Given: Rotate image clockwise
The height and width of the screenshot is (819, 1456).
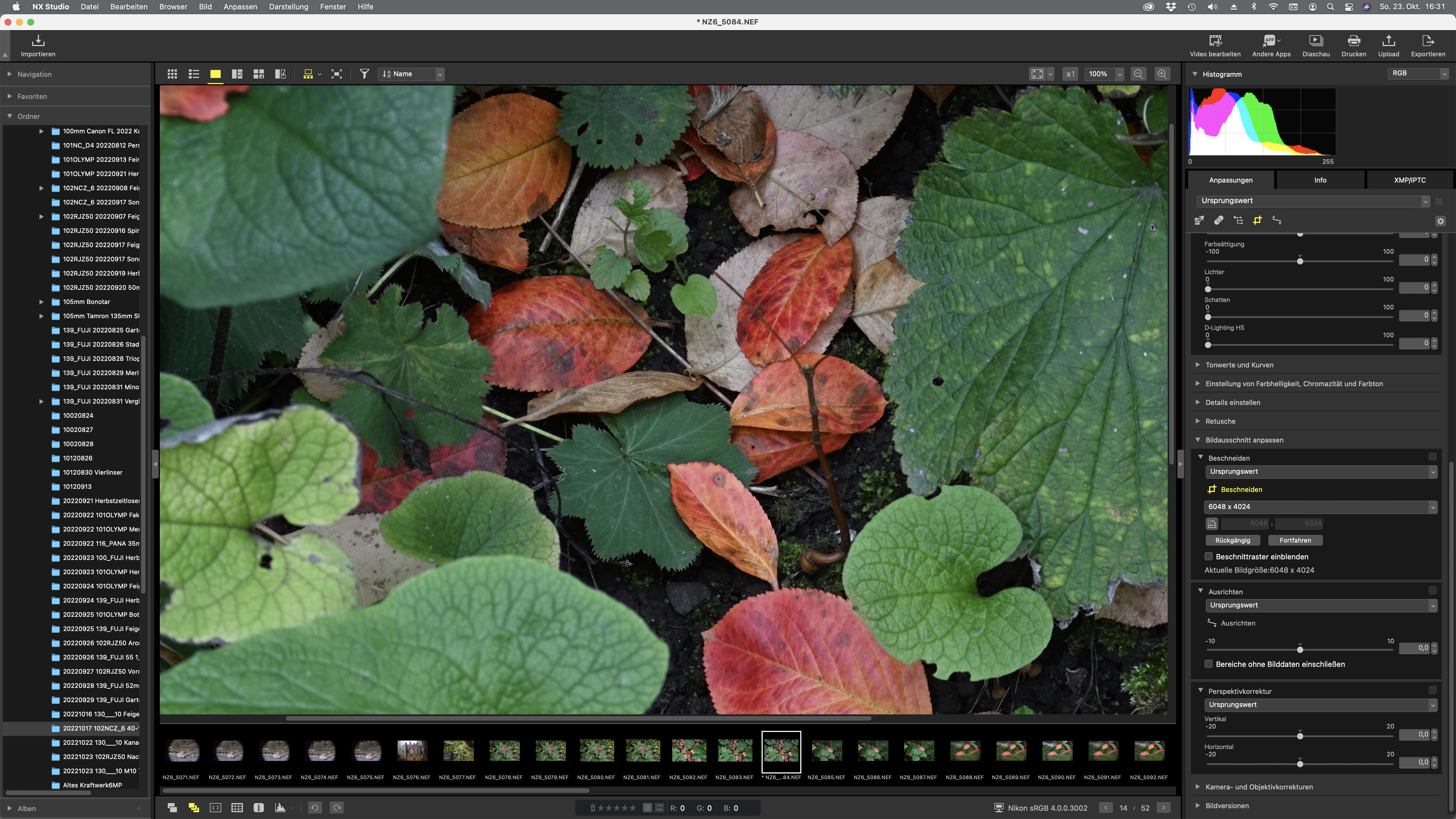Looking at the screenshot, I should [337, 808].
